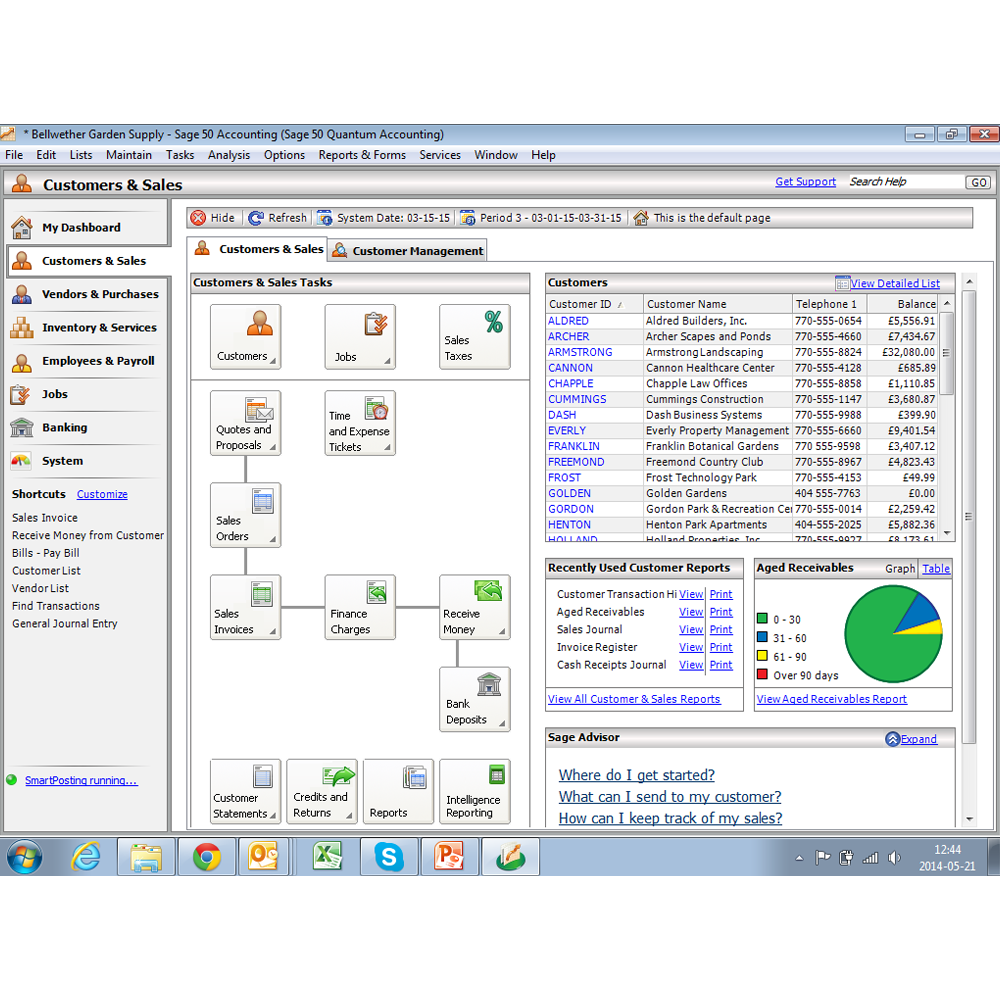The height and width of the screenshot is (1000, 1000).
Task: Click the Get Support link
Action: (x=805, y=182)
